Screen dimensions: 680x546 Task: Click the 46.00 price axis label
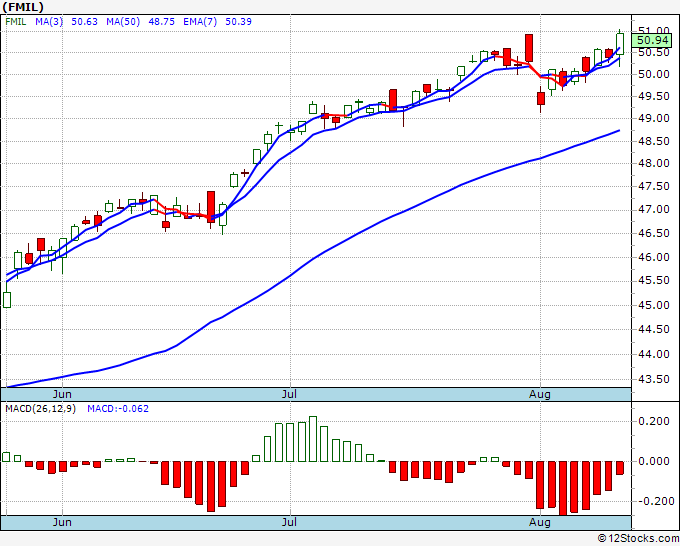point(654,257)
